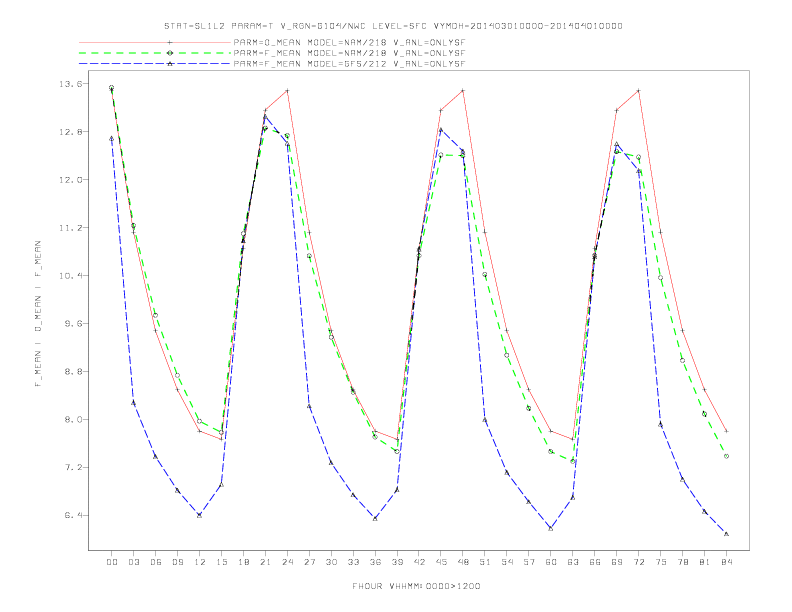This screenshot has height=612, width=792.
Task: Click x-axis tick label 39
Action: (397, 562)
